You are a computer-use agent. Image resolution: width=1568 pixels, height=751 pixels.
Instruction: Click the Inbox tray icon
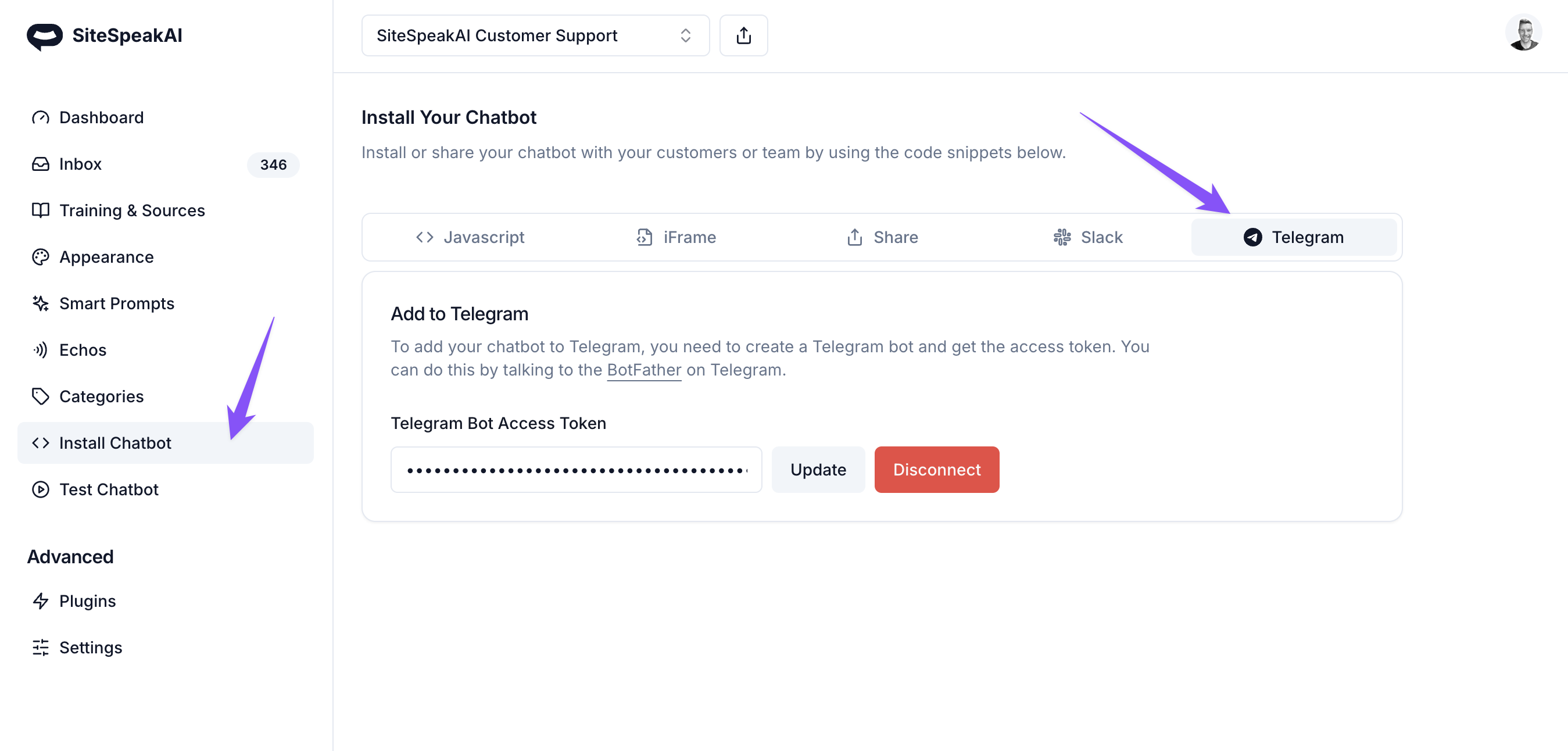click(41, 164)
